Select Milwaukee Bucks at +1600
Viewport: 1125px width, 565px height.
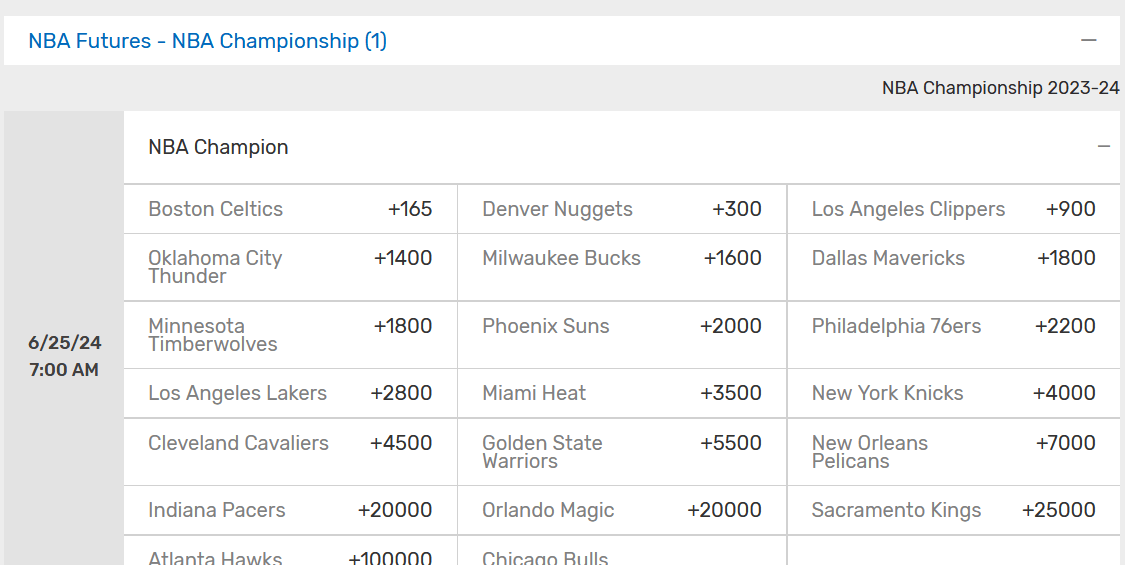(621, 258)
